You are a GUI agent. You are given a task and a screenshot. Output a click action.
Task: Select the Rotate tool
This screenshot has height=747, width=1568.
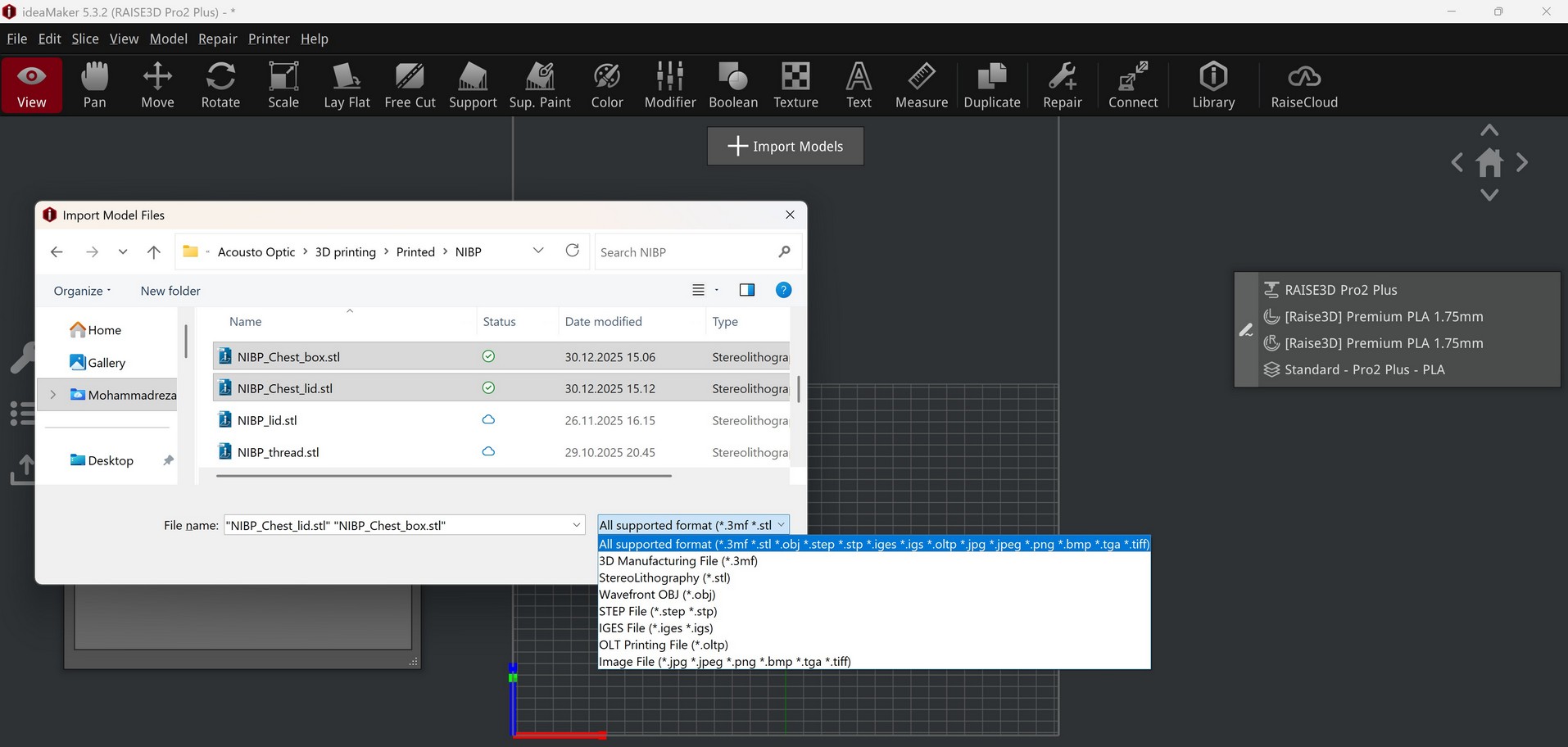pyautogui.click(x=220, y=85)
